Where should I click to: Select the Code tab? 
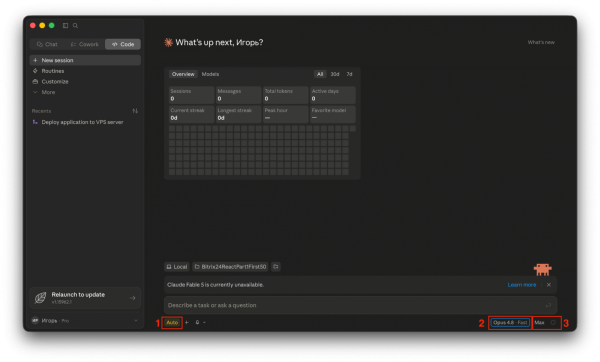123,44
